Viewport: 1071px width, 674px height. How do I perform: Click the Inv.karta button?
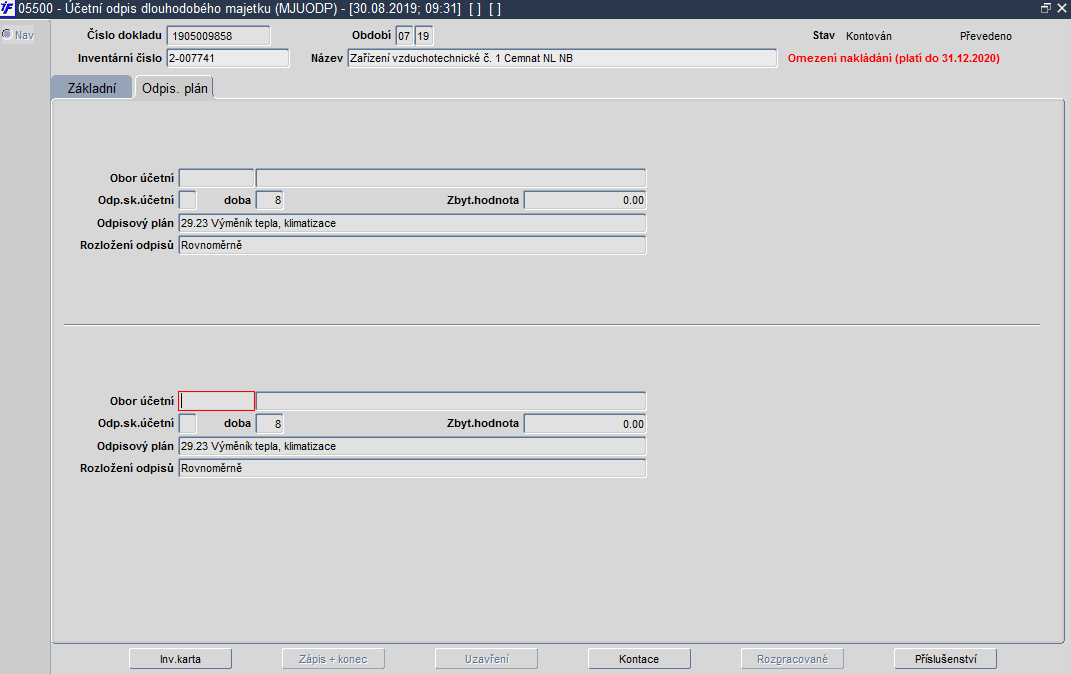click(180, 659)
